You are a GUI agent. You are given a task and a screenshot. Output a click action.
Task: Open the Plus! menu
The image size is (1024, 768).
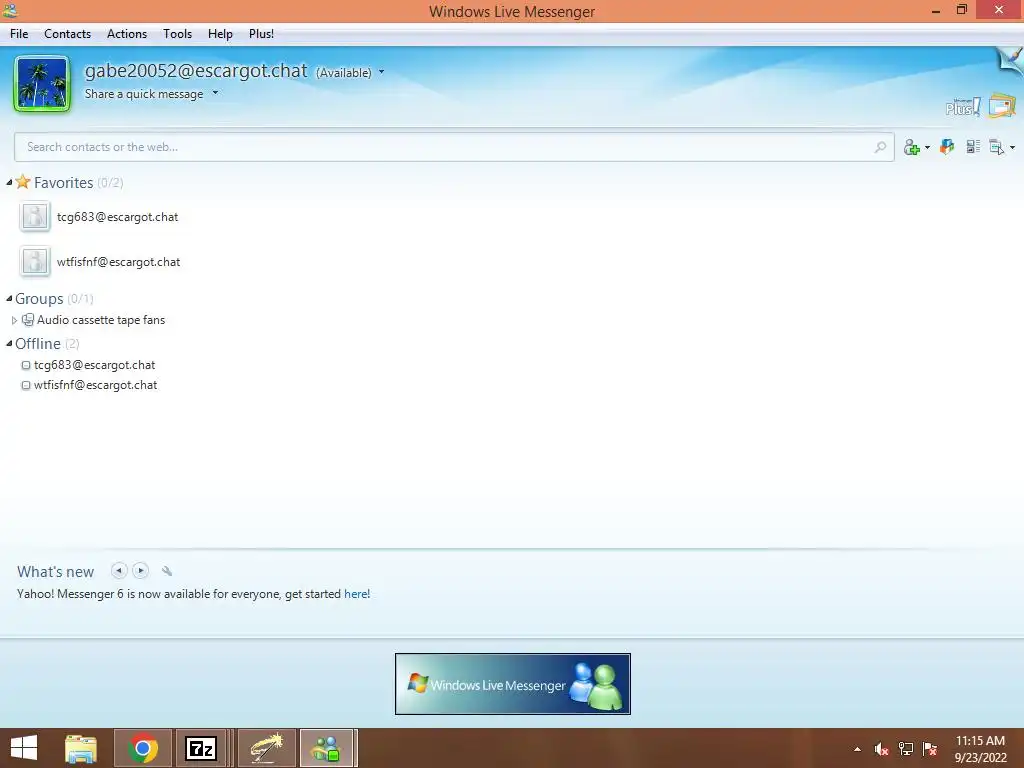tap(261, 34)
